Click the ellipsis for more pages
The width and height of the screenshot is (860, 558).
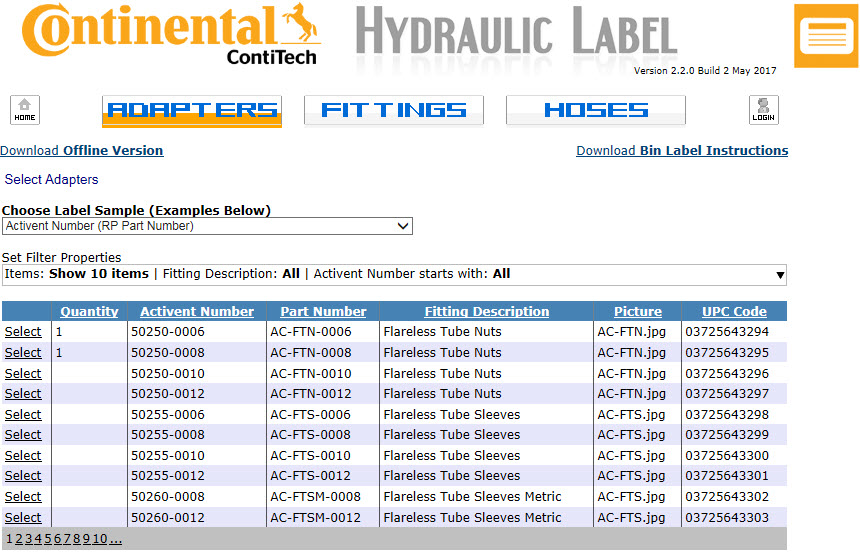(116, 539)
